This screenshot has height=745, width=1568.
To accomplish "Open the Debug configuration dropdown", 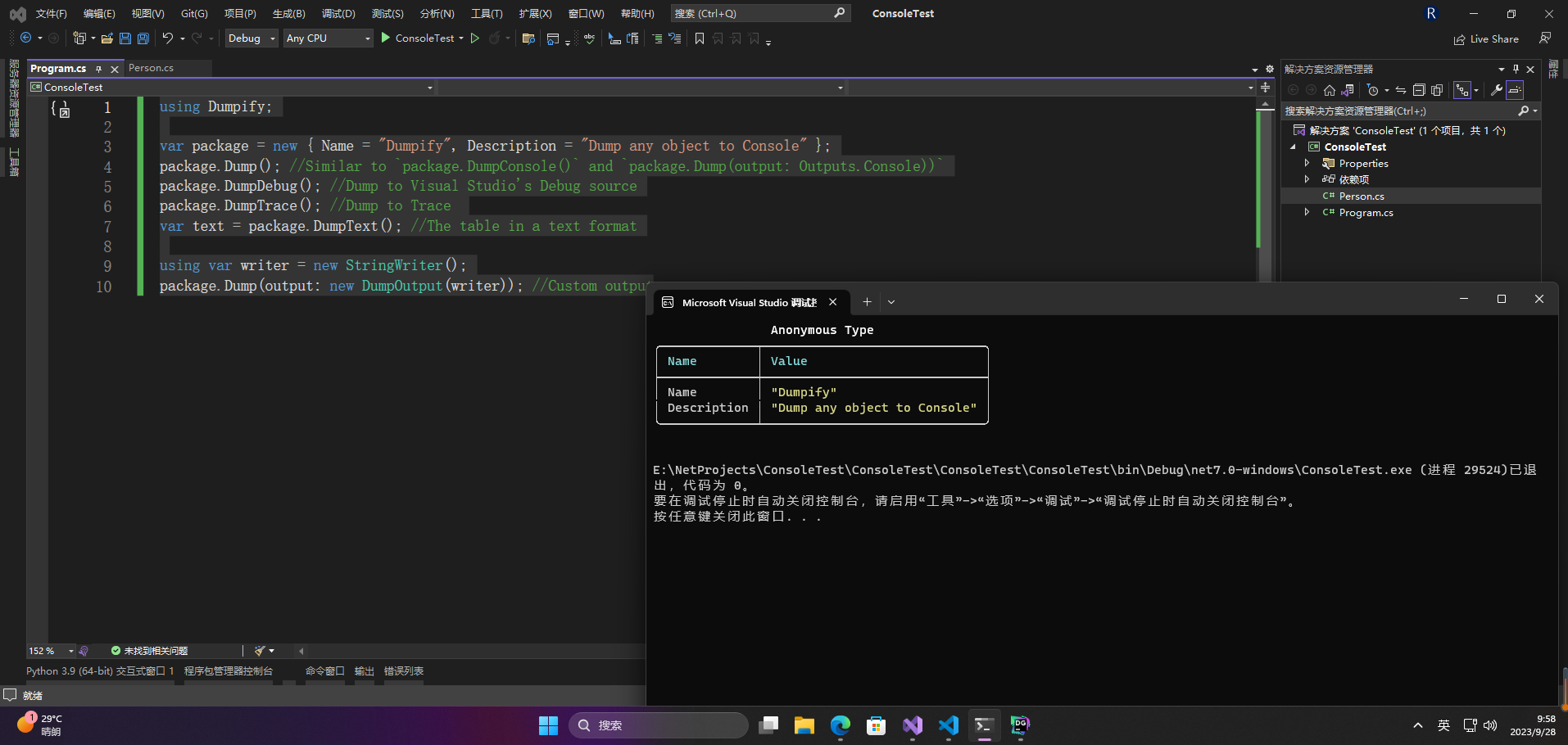I will click(x=252, y=38).
